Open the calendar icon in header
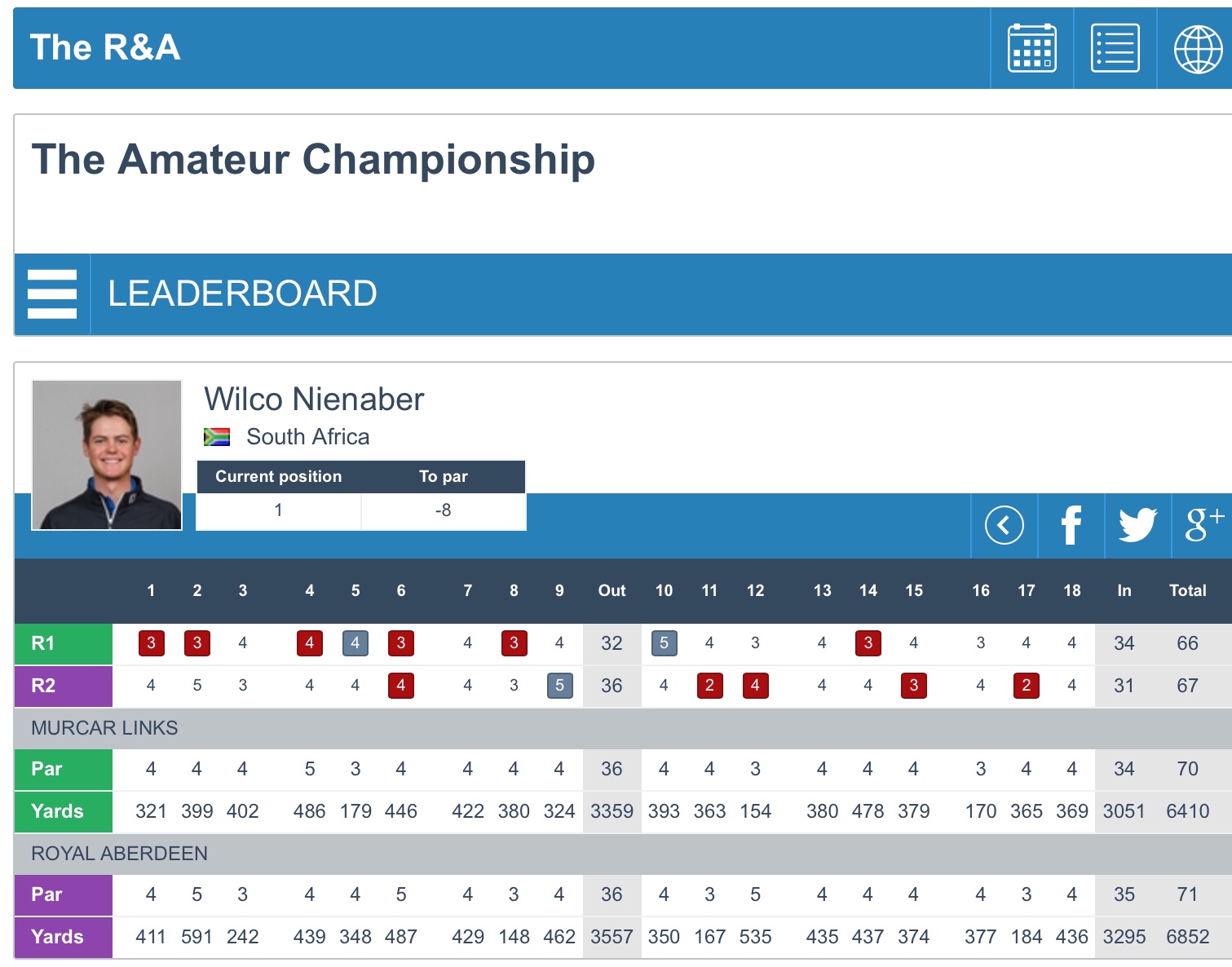The image size is (1232, 967). (x=1031, y=48)
